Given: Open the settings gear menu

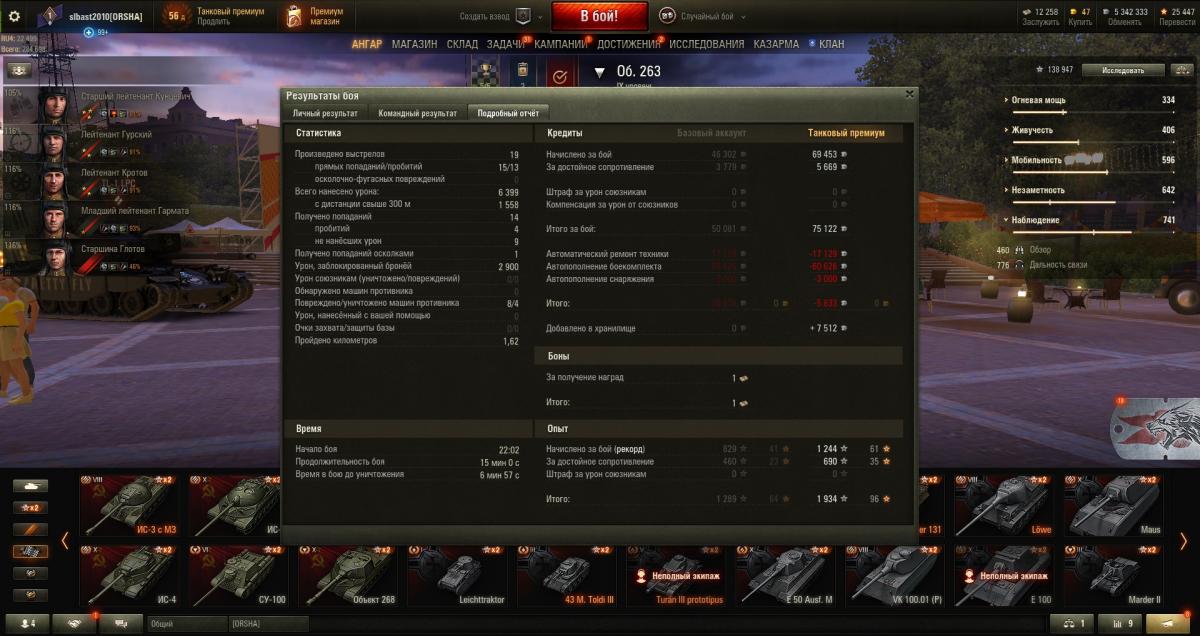Looking at the screenshot, I should click(14, 16).
